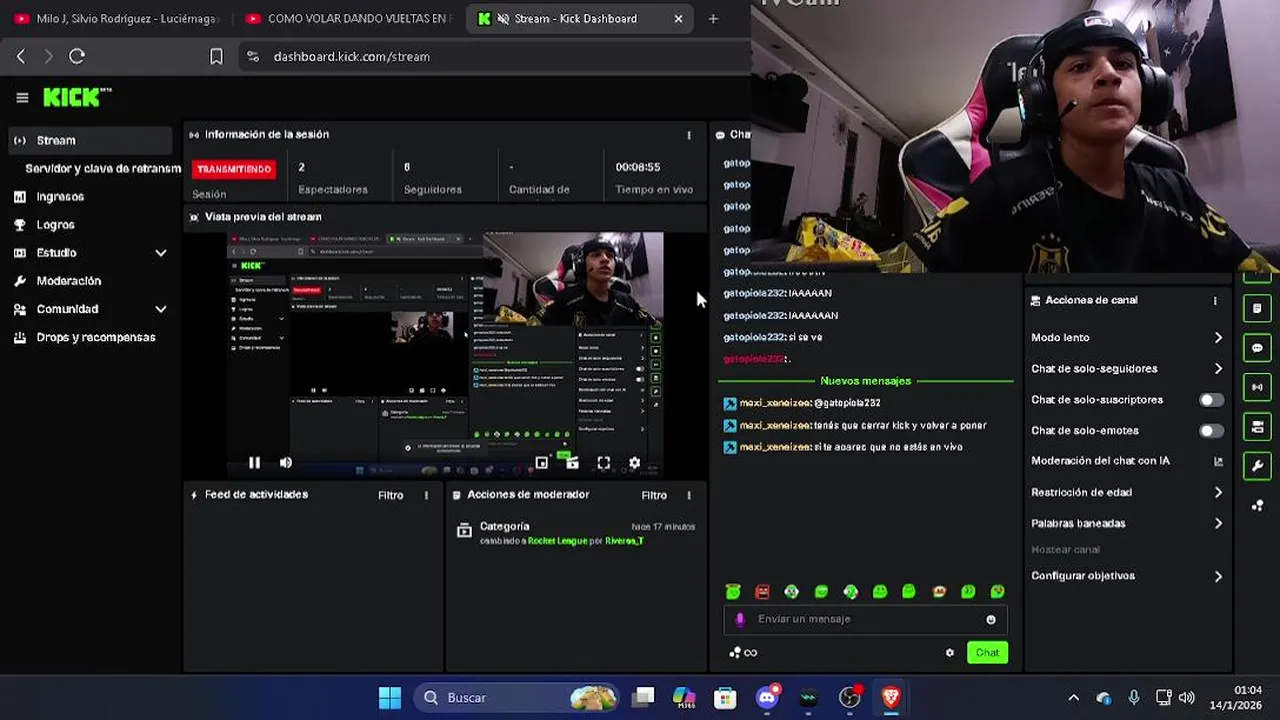The width and height of the screenshot is (1280, 720).
Task: Click the Enviar un mensaje field
Action: (865, 619)
